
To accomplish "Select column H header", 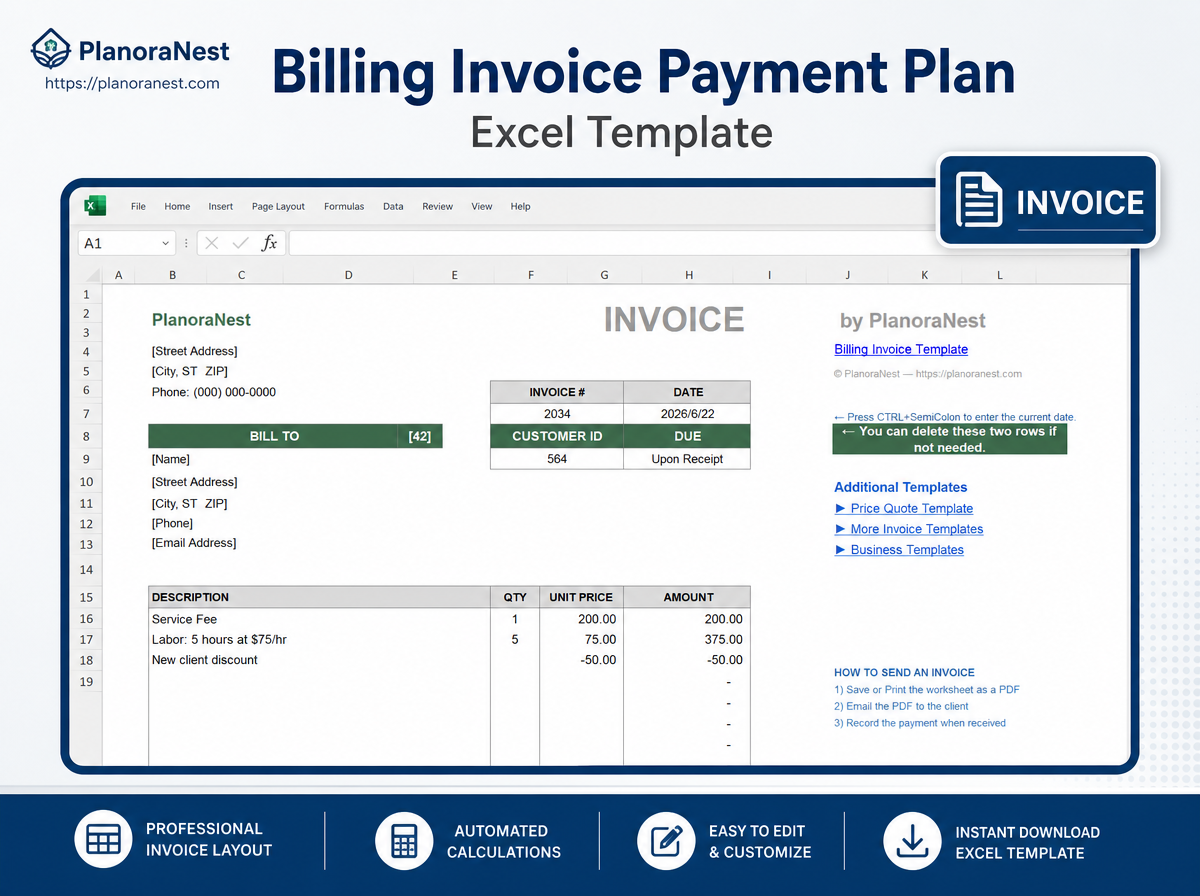I will pos(688,274).
